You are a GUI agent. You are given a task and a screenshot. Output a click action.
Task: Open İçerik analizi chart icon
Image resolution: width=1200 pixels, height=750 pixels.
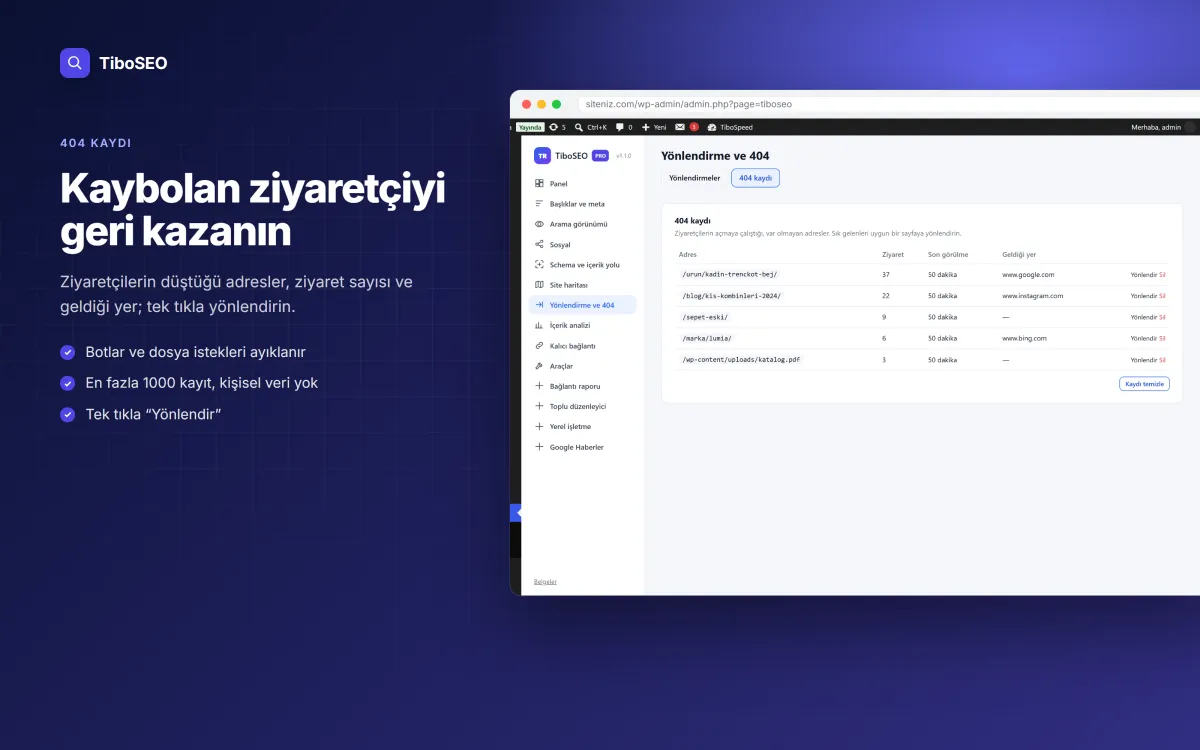click(539, 325)
